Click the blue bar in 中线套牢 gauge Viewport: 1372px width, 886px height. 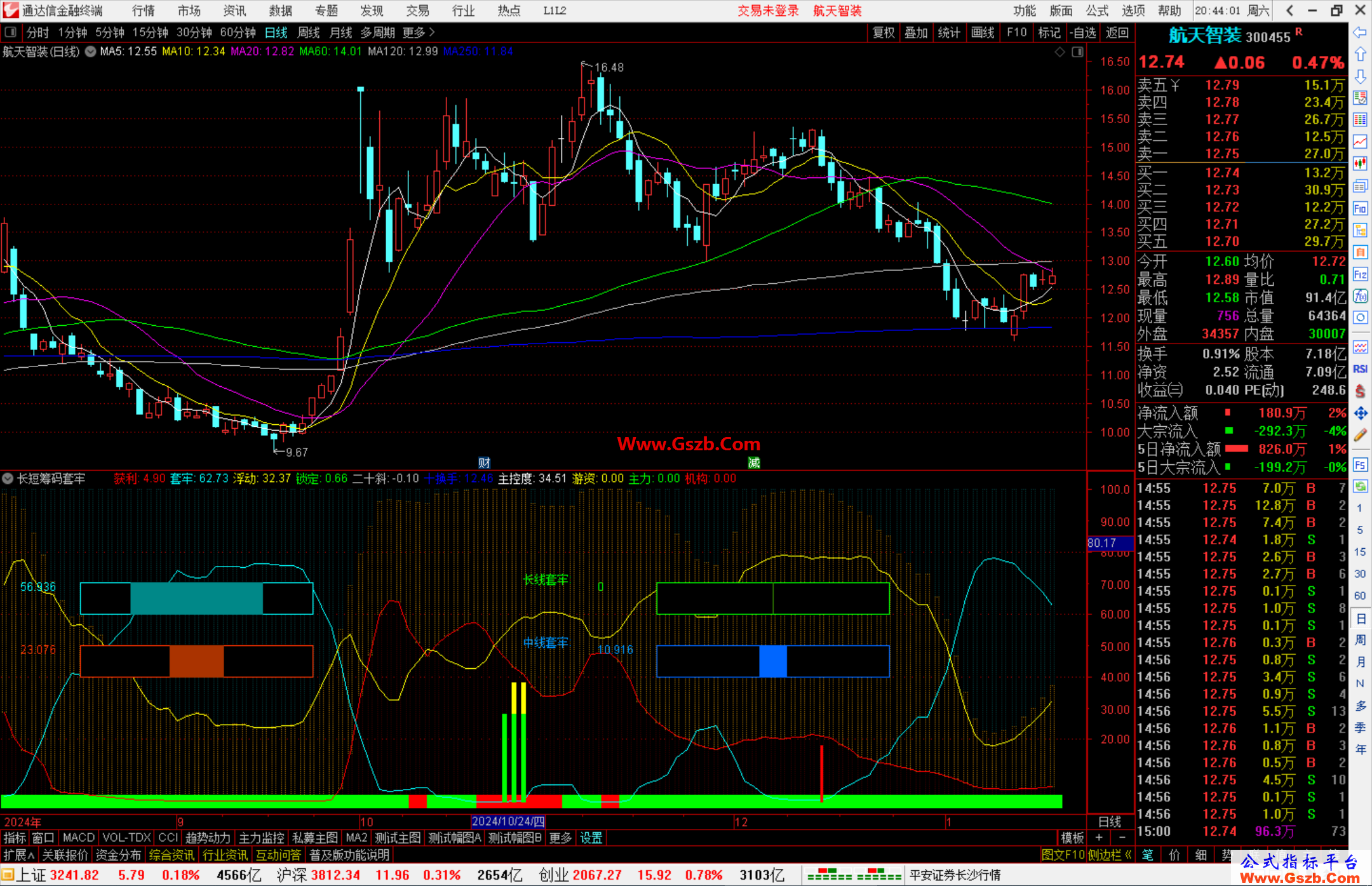[x=773, y=661]
